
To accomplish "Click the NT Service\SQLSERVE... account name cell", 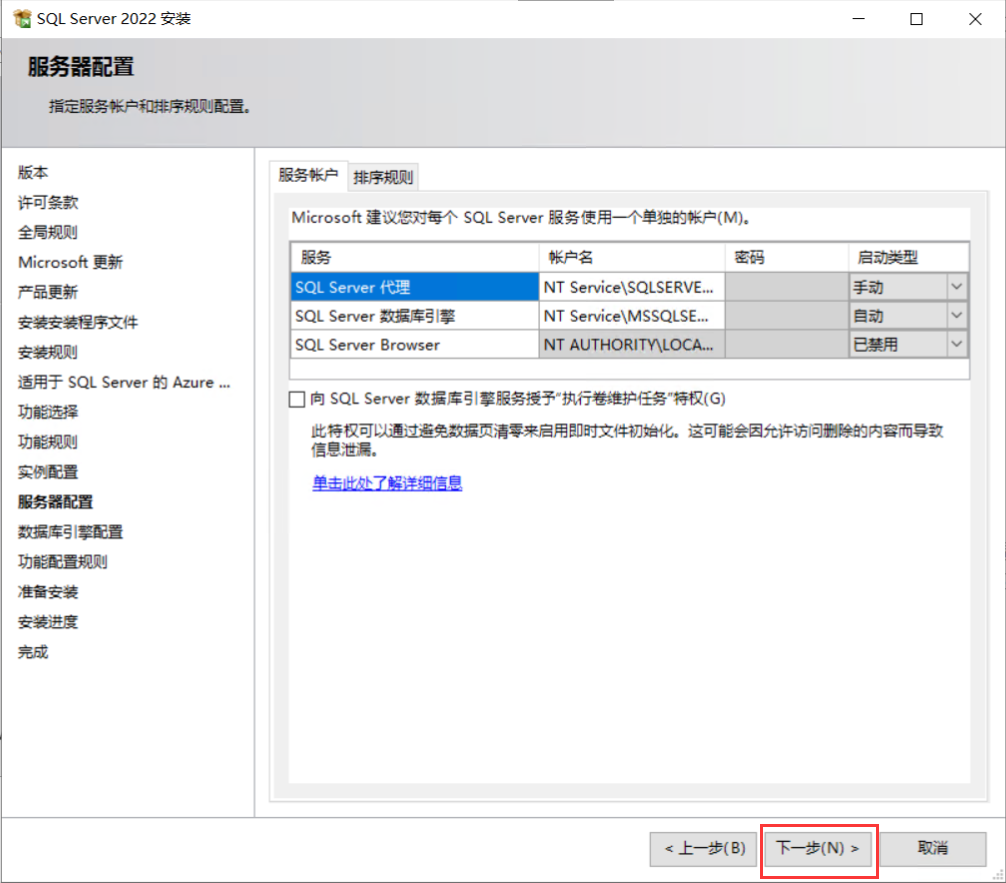I will 632,287.
